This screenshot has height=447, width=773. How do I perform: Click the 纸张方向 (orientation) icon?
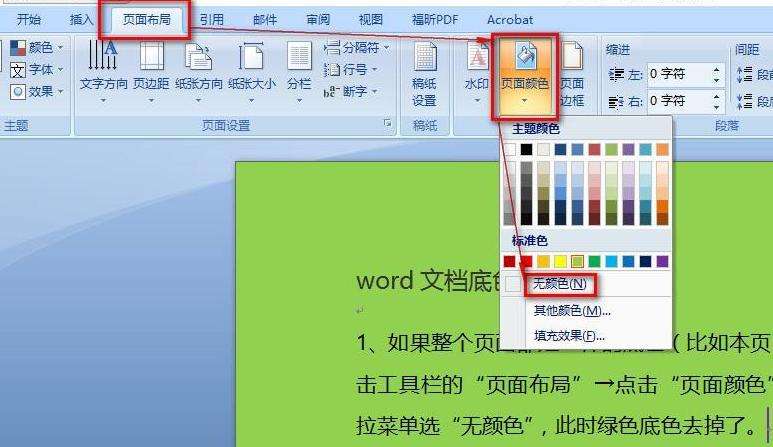tap(198, 58)
